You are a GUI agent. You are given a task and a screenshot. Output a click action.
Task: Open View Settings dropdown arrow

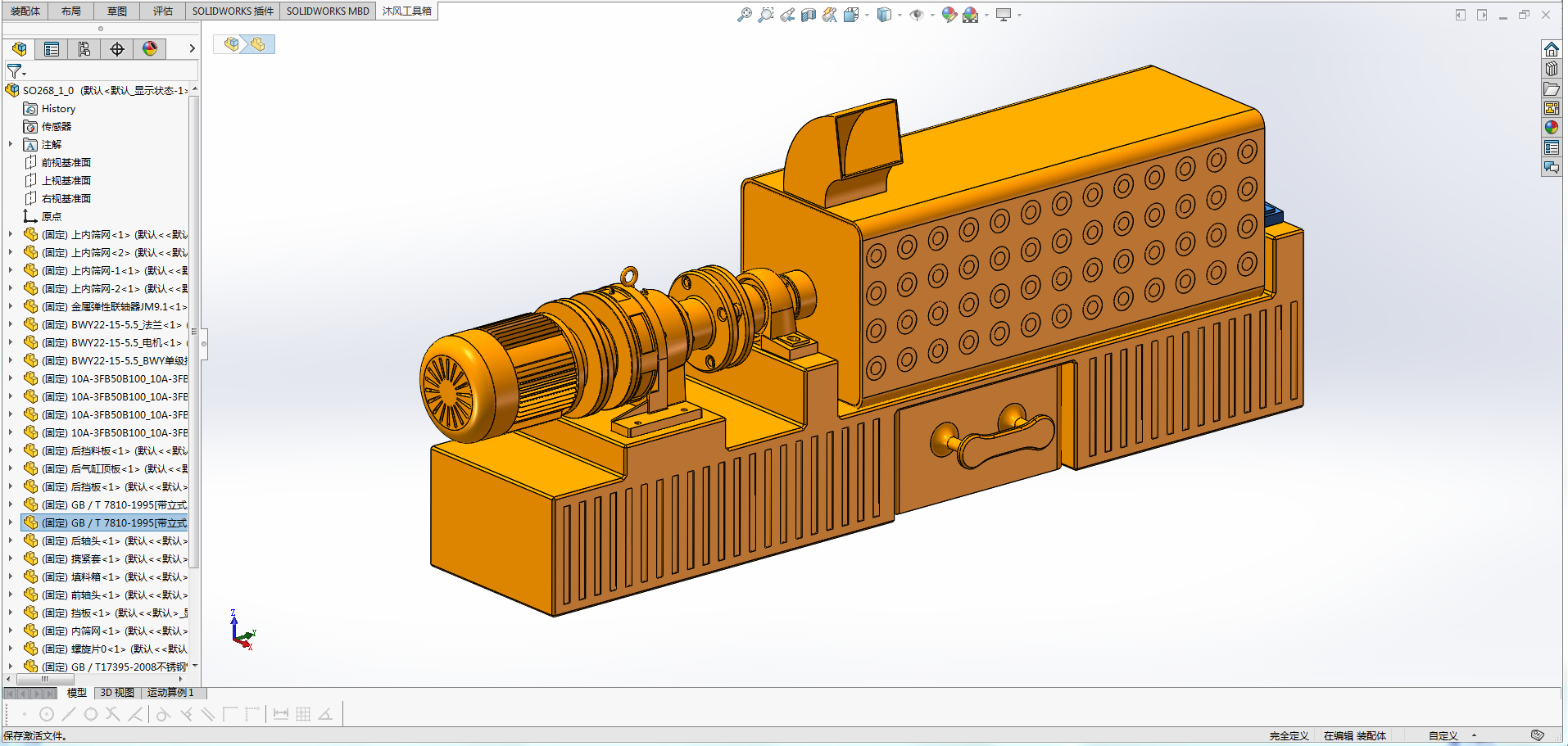point(1019,15)
